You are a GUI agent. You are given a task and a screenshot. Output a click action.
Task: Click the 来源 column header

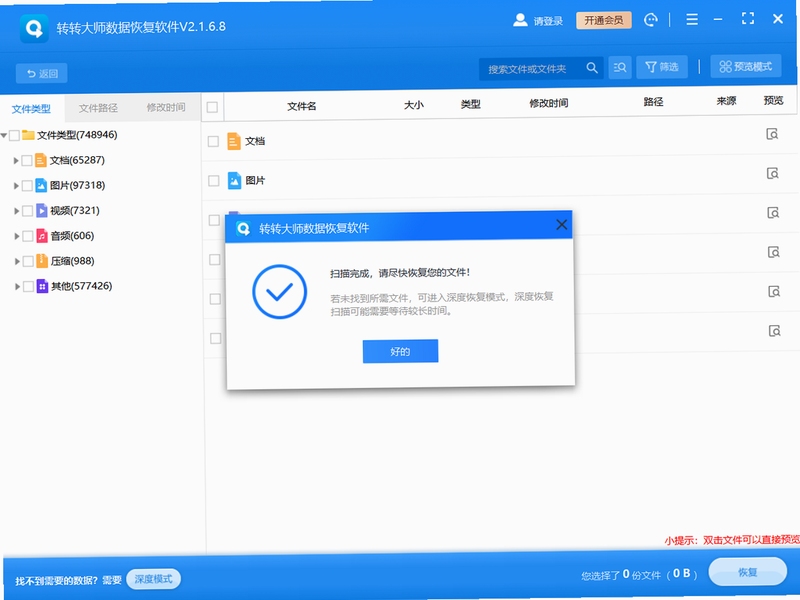726,101
